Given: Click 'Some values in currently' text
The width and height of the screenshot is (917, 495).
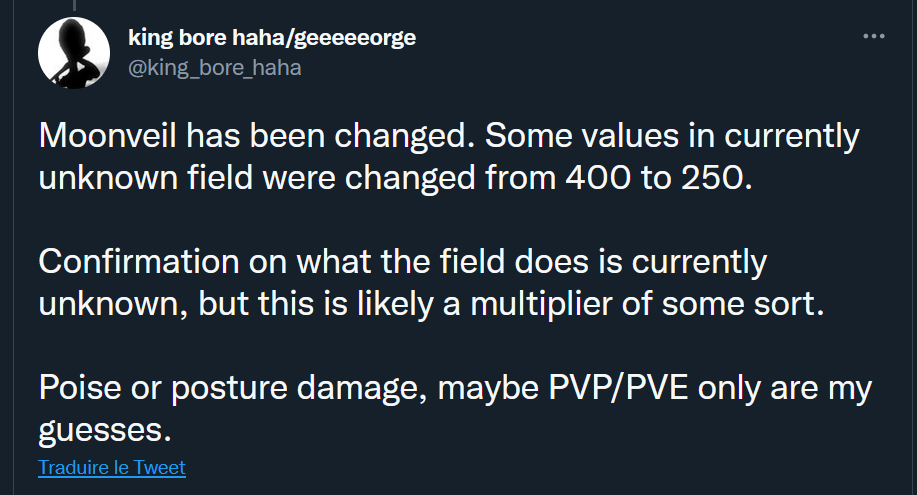Looking at the screenshot, I should (673, 136).
